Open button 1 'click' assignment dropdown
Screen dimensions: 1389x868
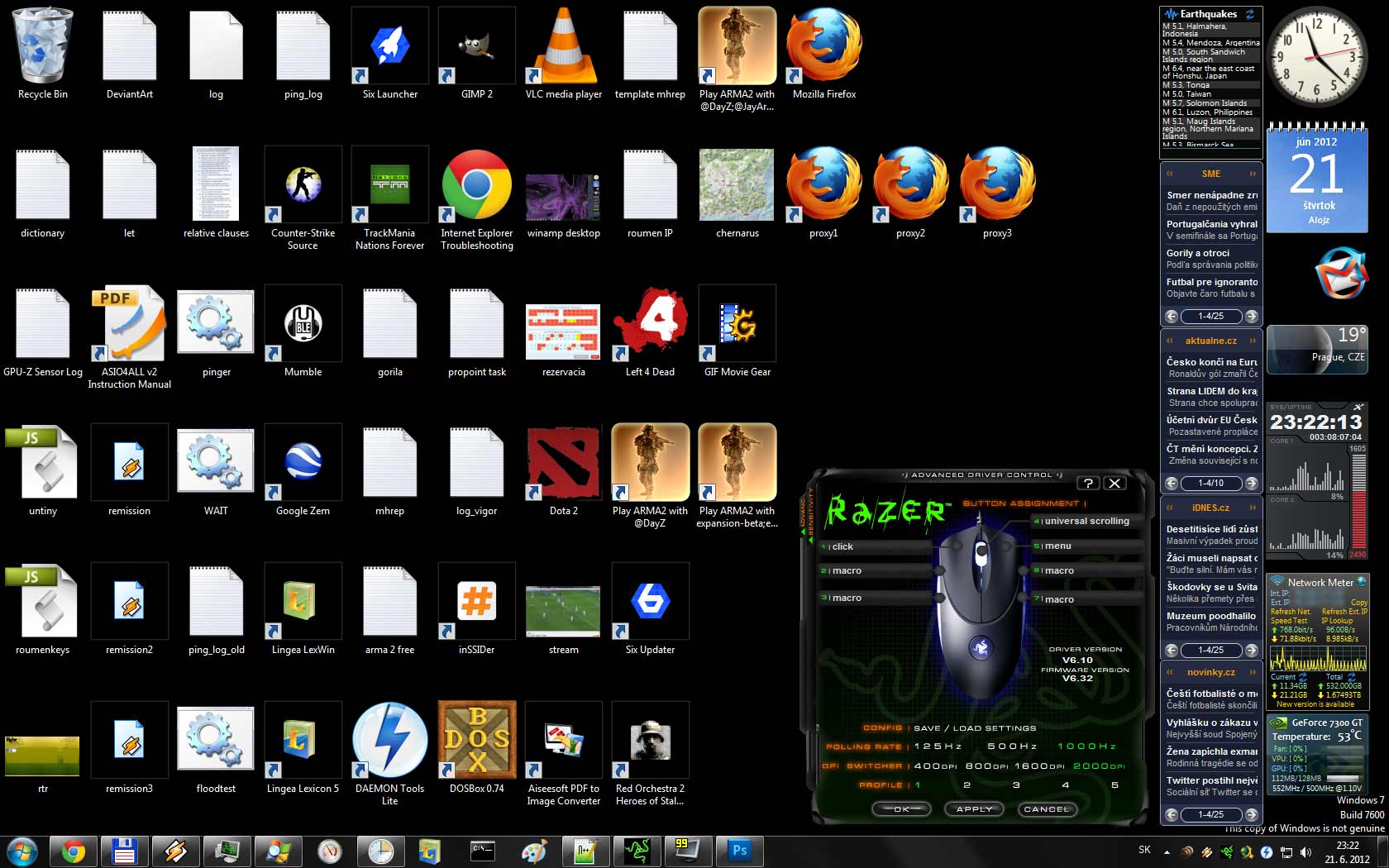pos(876,546)
